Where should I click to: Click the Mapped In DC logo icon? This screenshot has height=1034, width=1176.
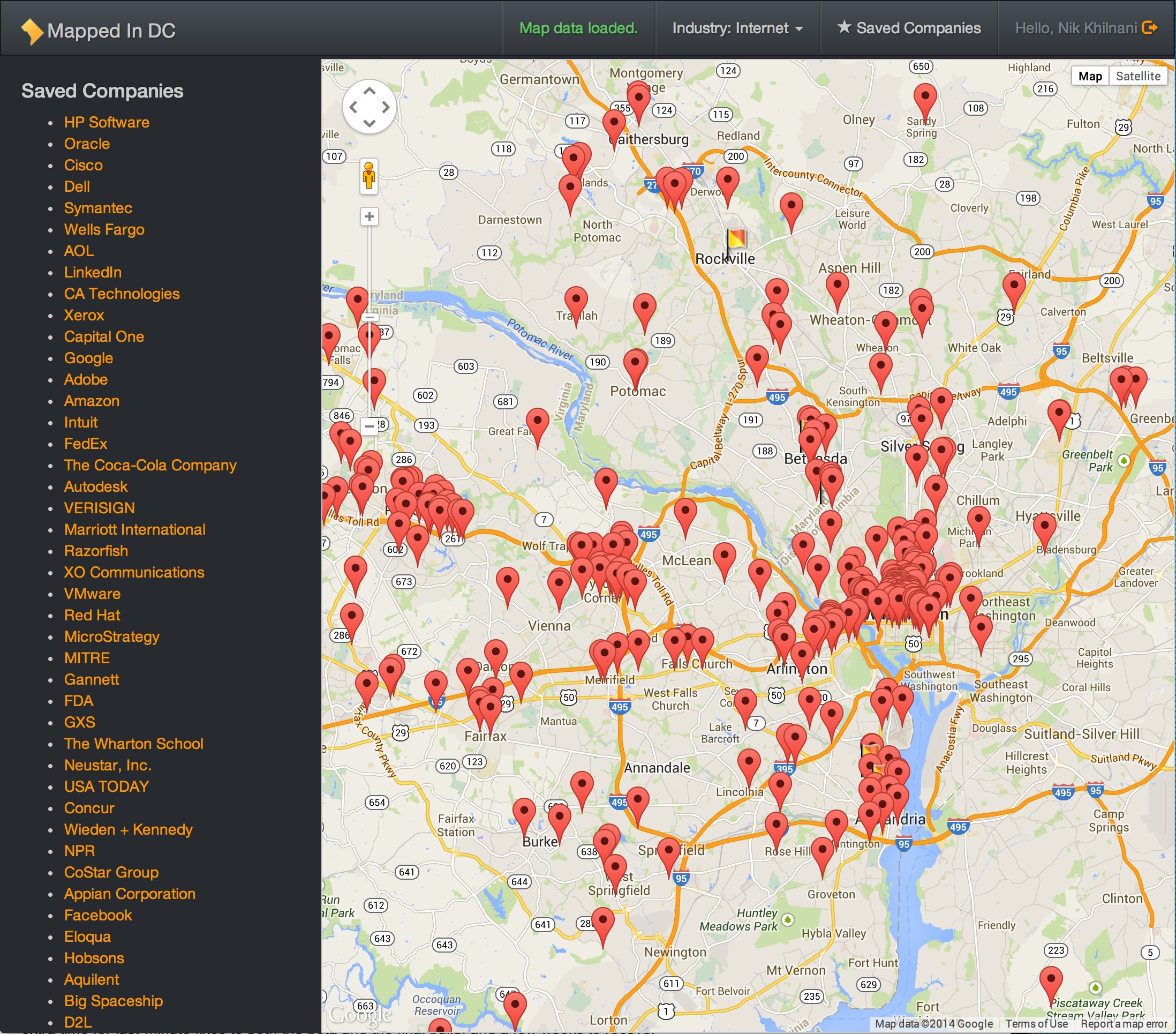32,31
